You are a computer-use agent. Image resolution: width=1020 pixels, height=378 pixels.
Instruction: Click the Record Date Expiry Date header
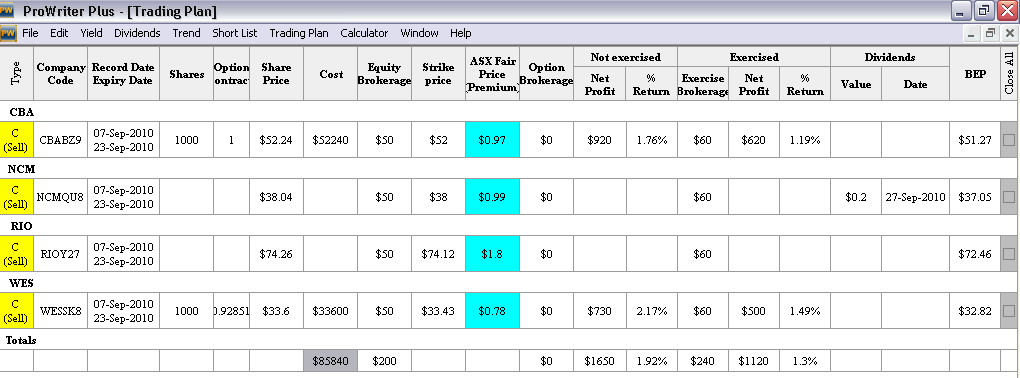124,74
